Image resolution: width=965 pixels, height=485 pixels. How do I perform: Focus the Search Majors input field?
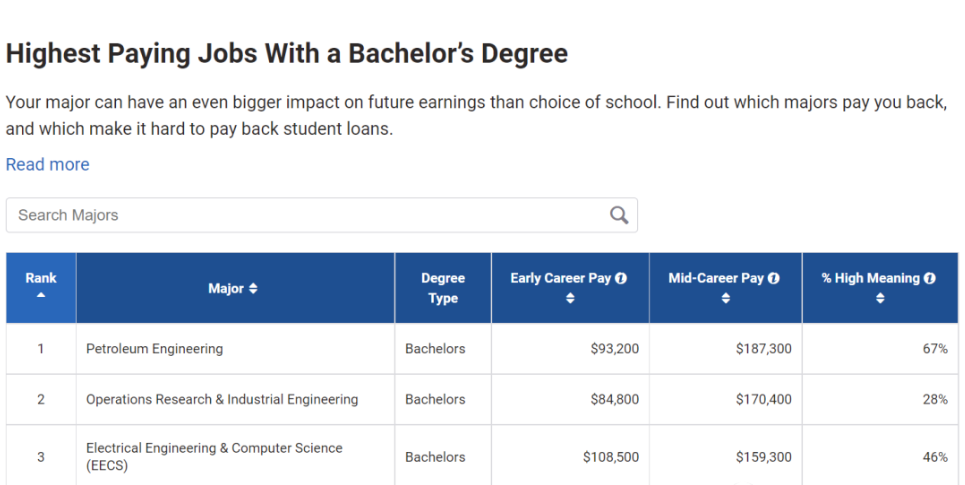[322, 215]
